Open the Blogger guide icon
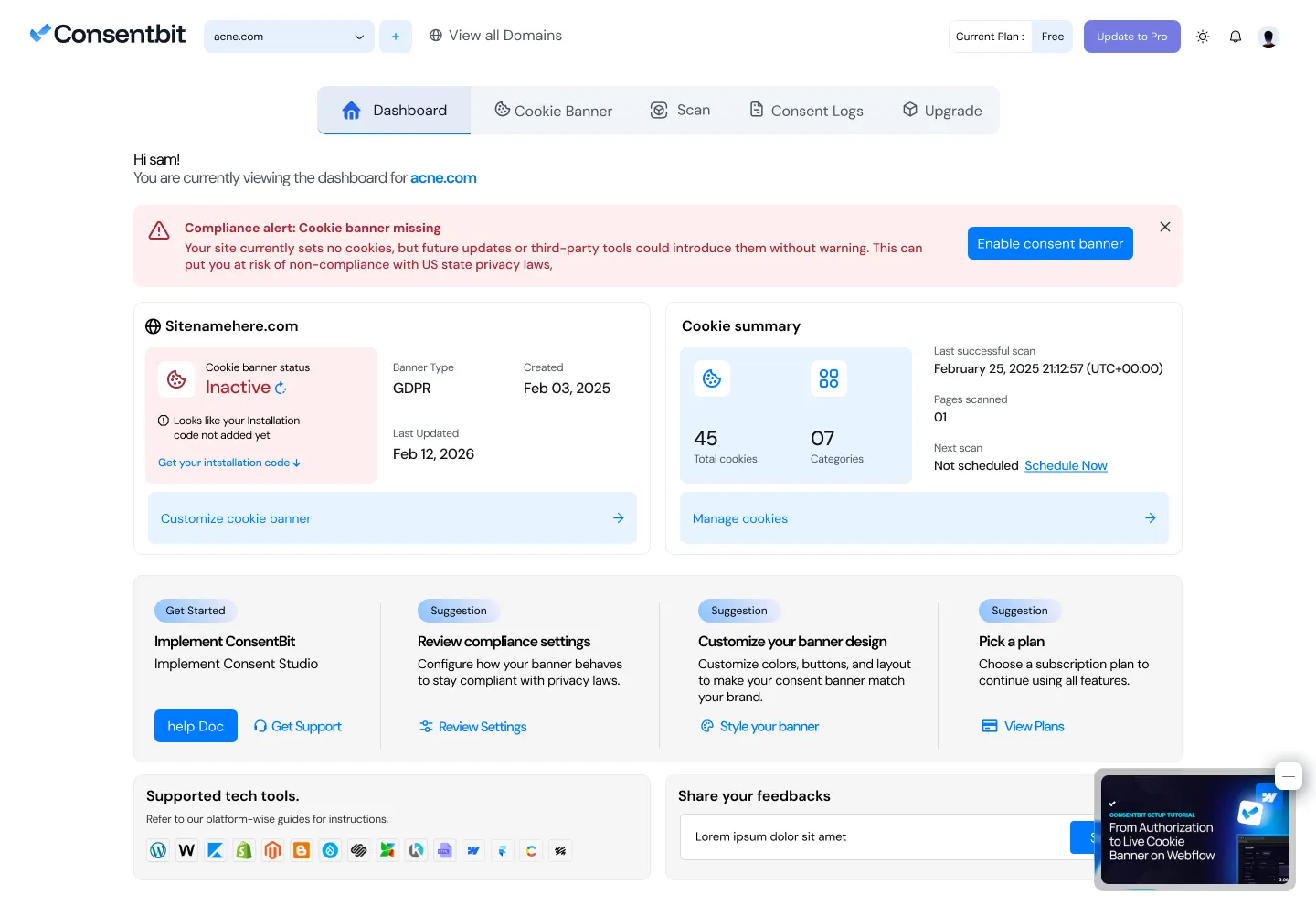This screenshot has height=916, width=1316. pos(302,850)
